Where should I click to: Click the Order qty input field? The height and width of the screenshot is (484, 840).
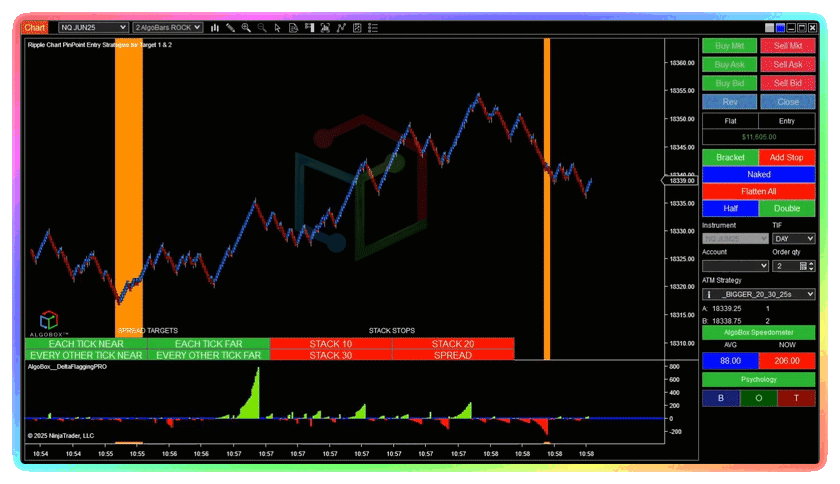[783, 266]
